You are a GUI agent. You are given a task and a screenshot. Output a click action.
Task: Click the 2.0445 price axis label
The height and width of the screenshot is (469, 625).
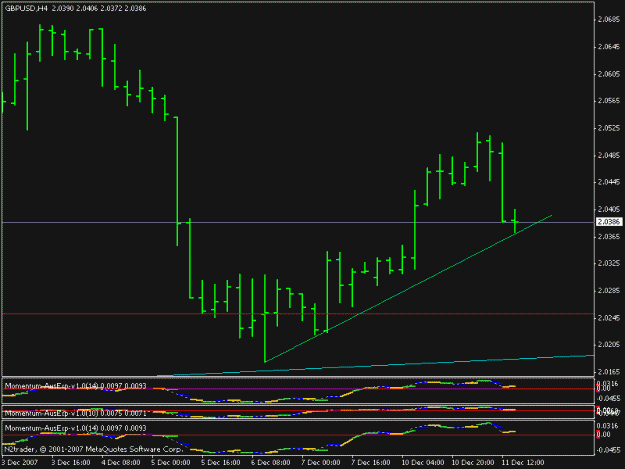point(609,182)
